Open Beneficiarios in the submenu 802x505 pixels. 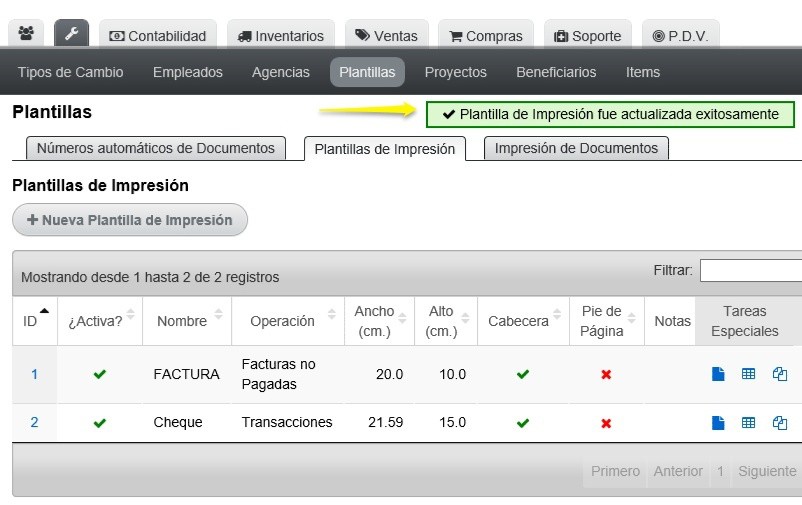(x=556, y=72)
